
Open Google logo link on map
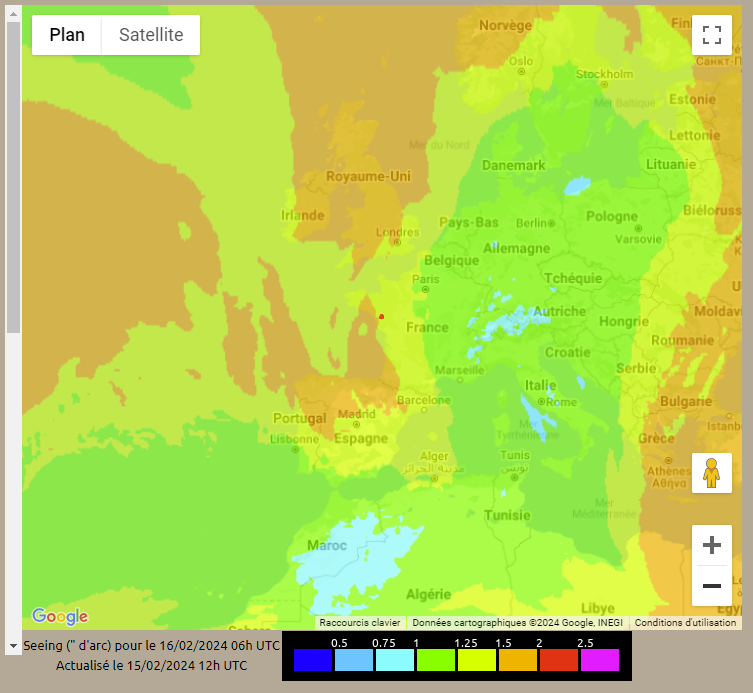(x=60, y=616)
